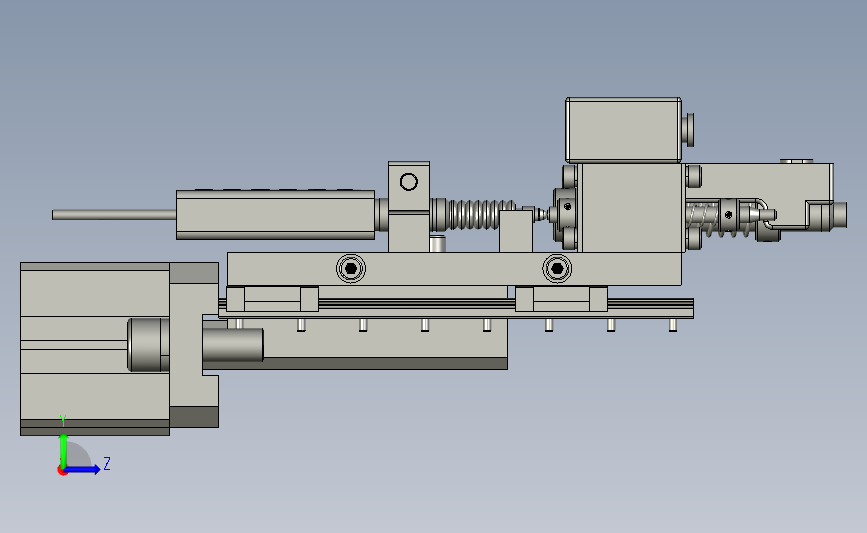Image resolution: width=867 pixels, height=533 pixels.
Task: Select the long cylinder body left of bracket
Action: click(x=275, y=215)
